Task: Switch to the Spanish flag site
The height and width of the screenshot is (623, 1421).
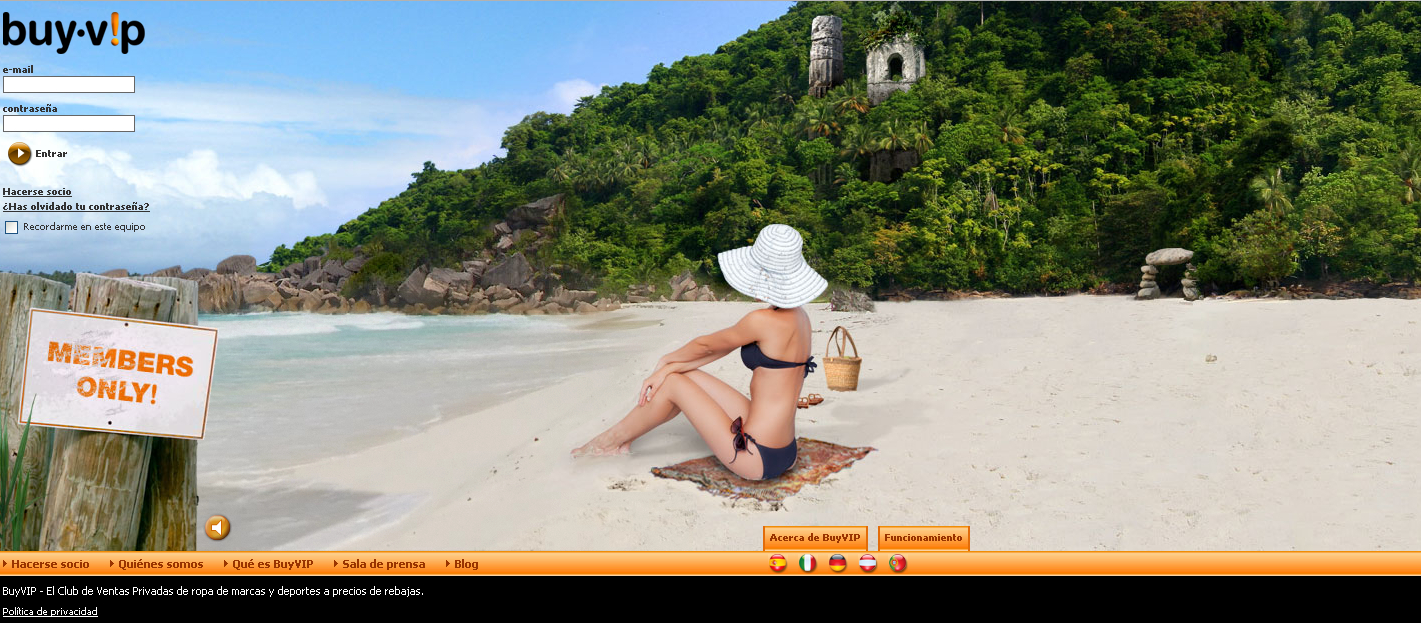Action: point(777,564)
